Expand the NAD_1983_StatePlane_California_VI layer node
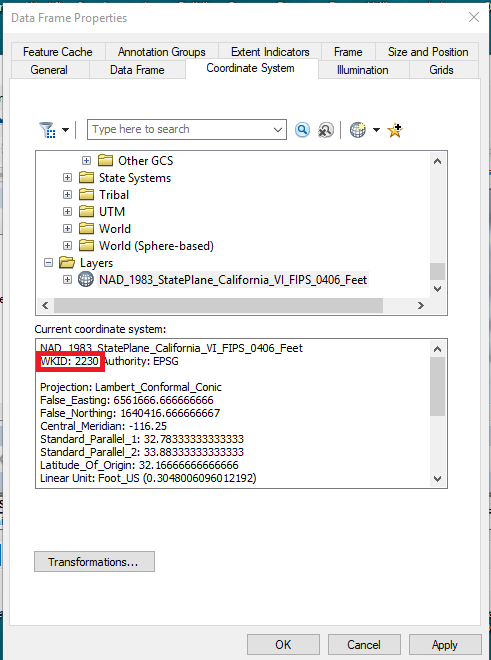Viewport: 491px width, 660px height. (67, 279)
